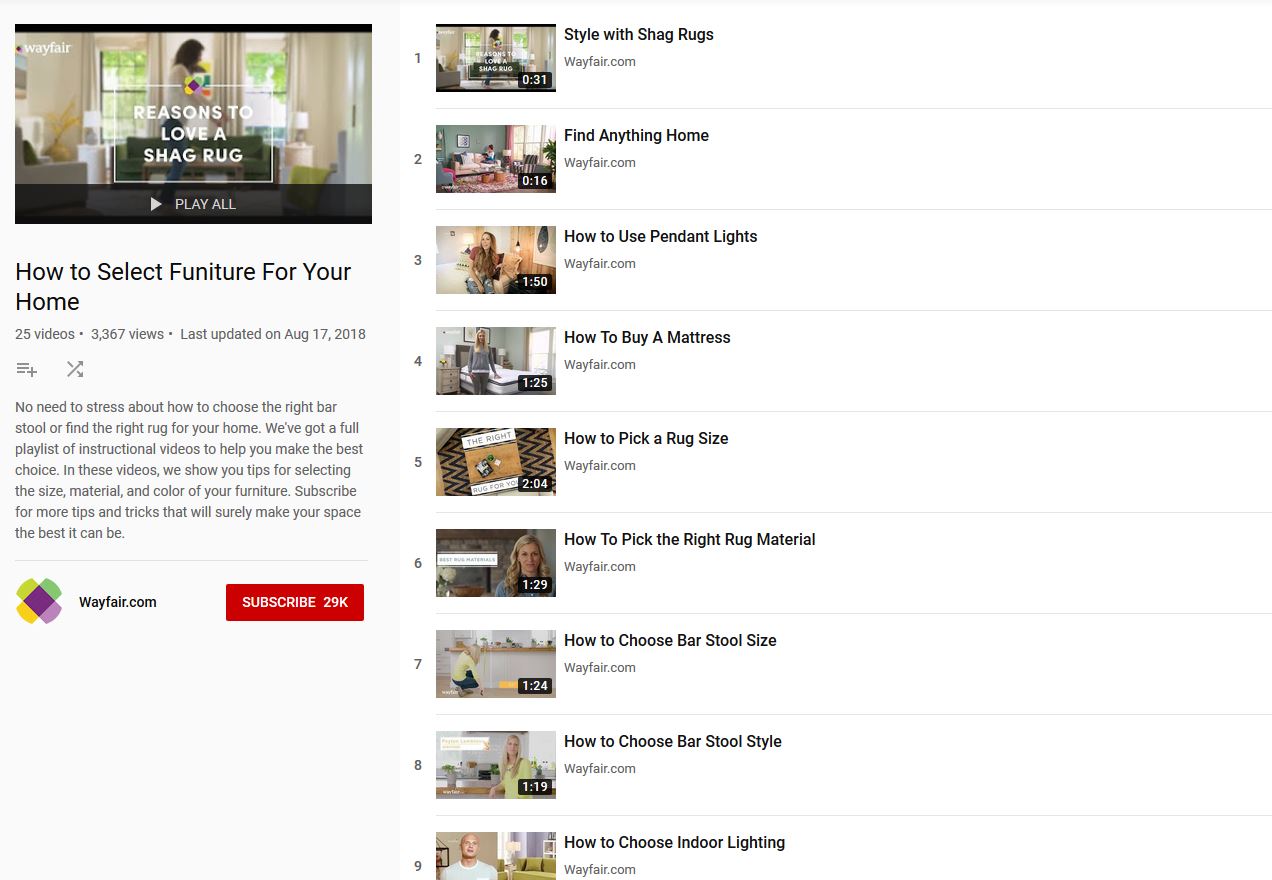Click How to Choose Bar Stool Size title
Screen dimensions: 1272x880
click(x=669, y=640)
